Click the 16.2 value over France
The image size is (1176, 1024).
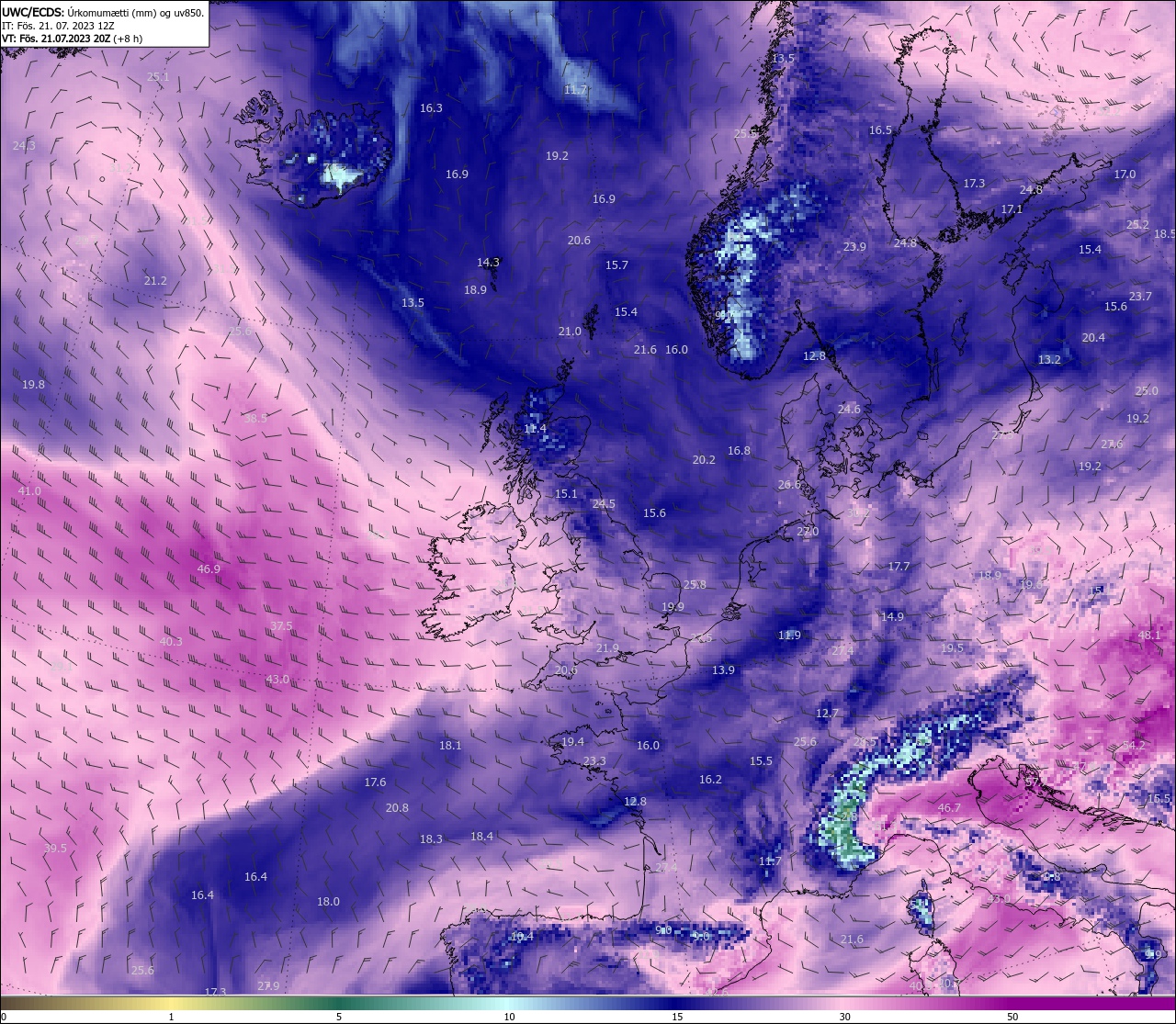pos(710,780)
